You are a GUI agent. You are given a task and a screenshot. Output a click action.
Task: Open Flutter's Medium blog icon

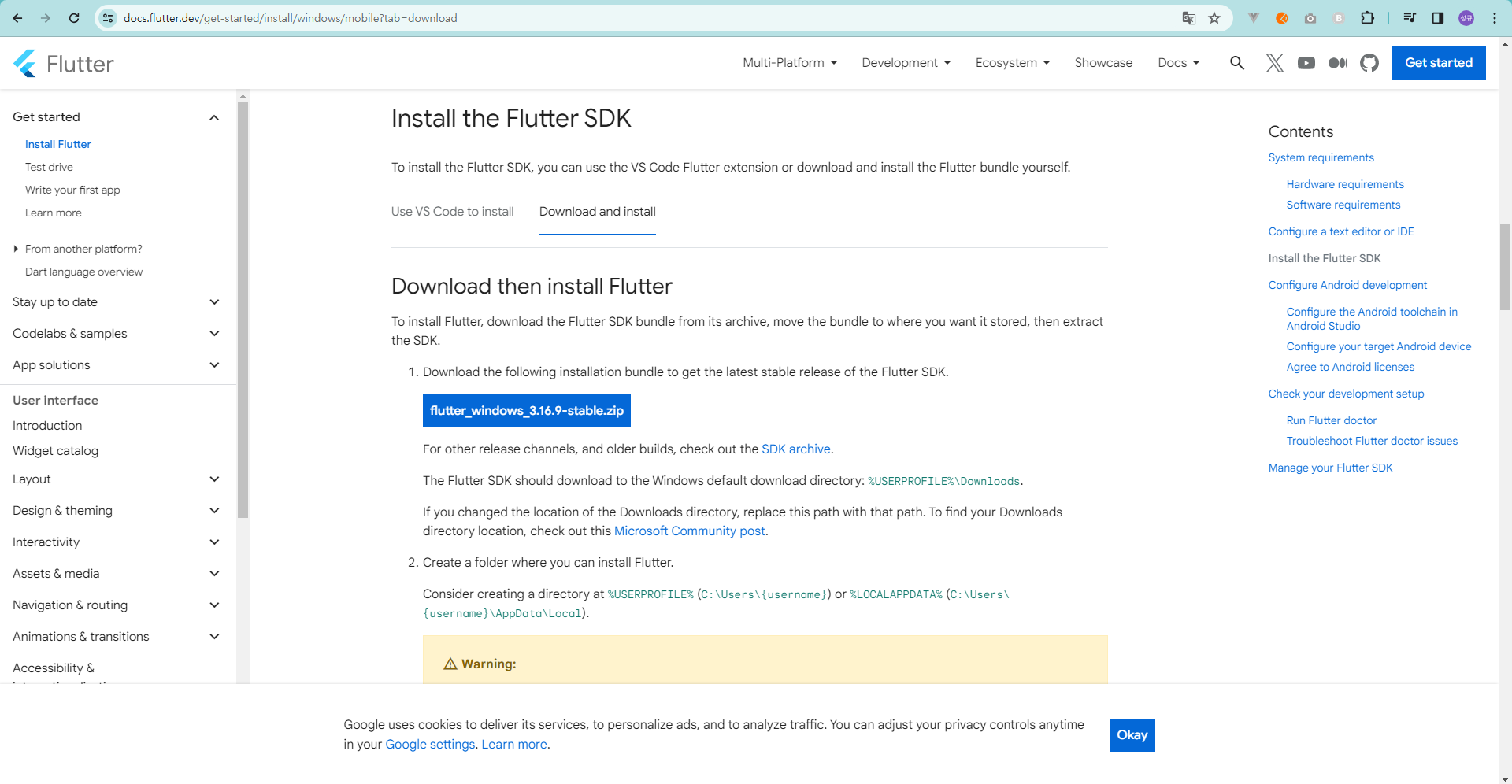[1337, 63]
